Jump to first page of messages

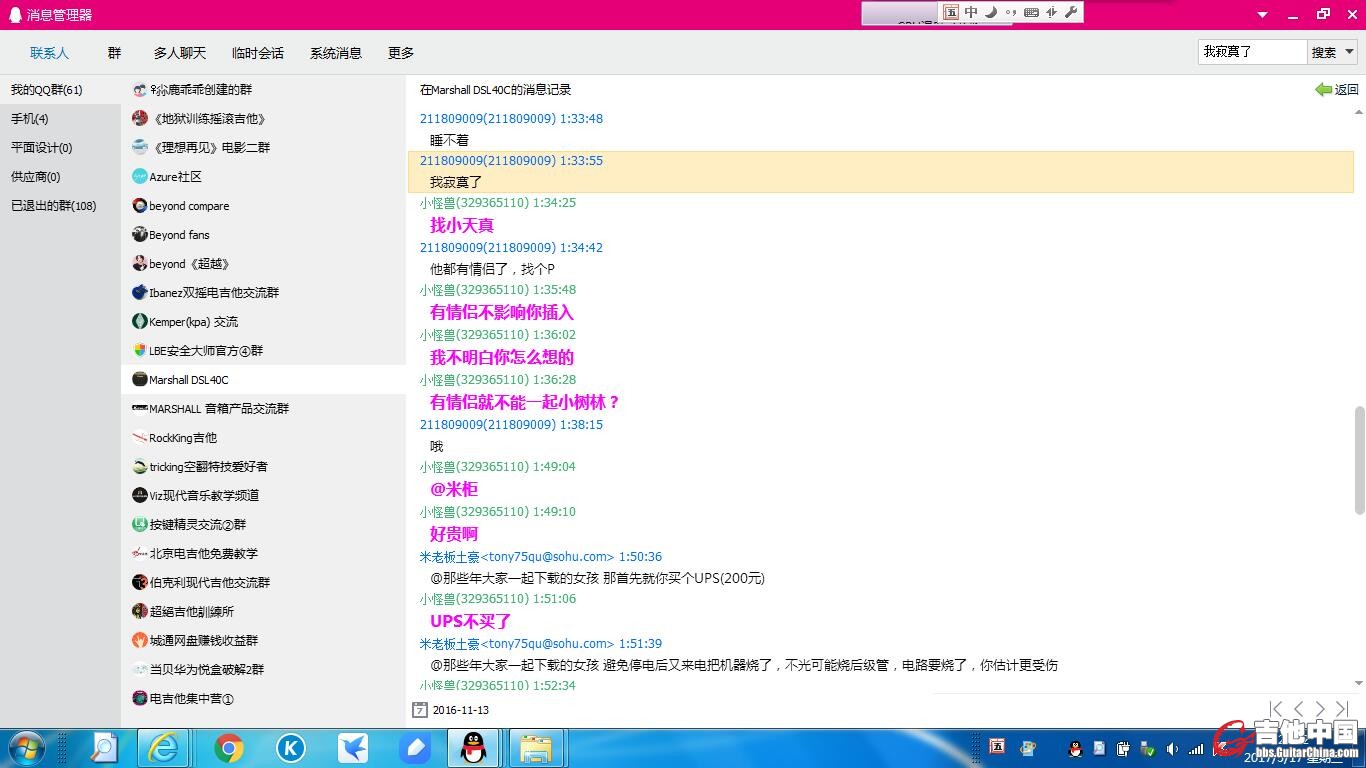click(1276, 709)
